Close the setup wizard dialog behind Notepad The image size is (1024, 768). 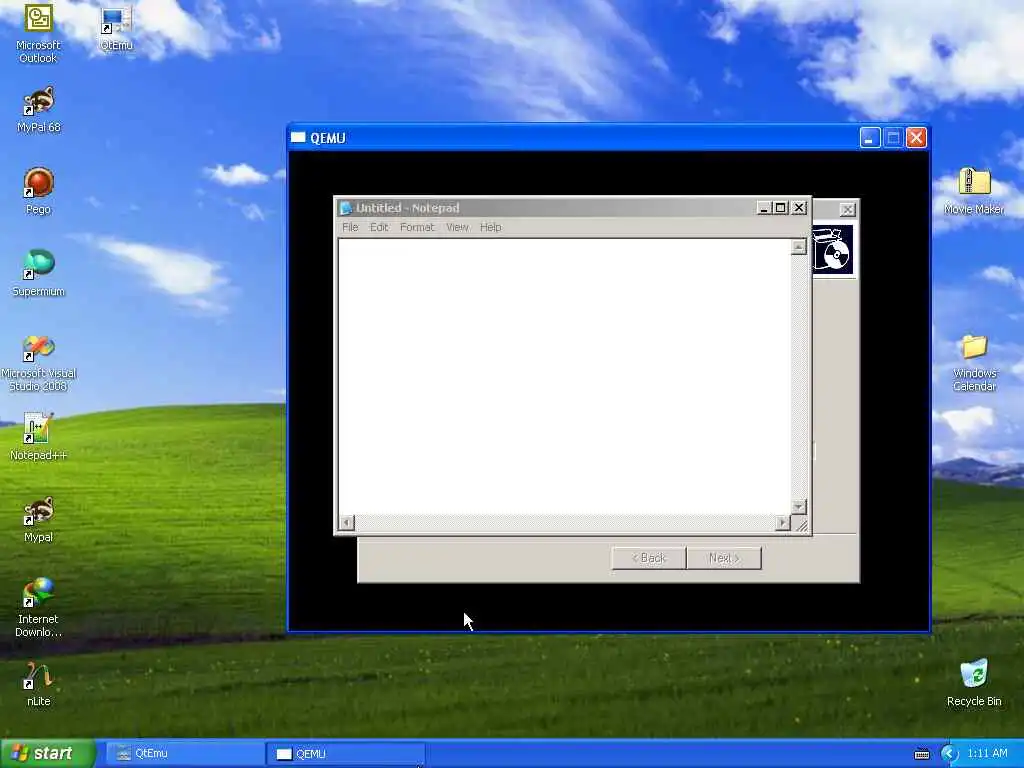point(847,210)
